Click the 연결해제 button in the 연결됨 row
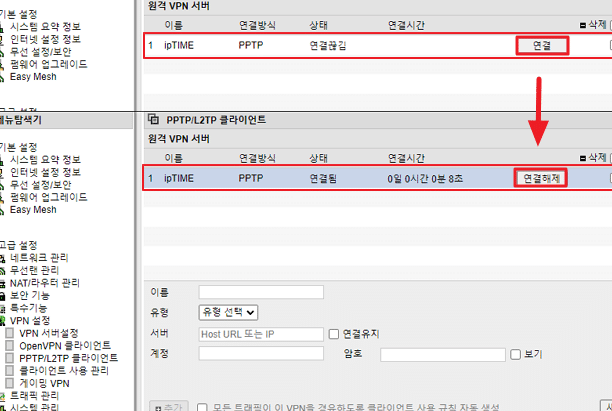This screenshot has width=612, height=411. 541,178
